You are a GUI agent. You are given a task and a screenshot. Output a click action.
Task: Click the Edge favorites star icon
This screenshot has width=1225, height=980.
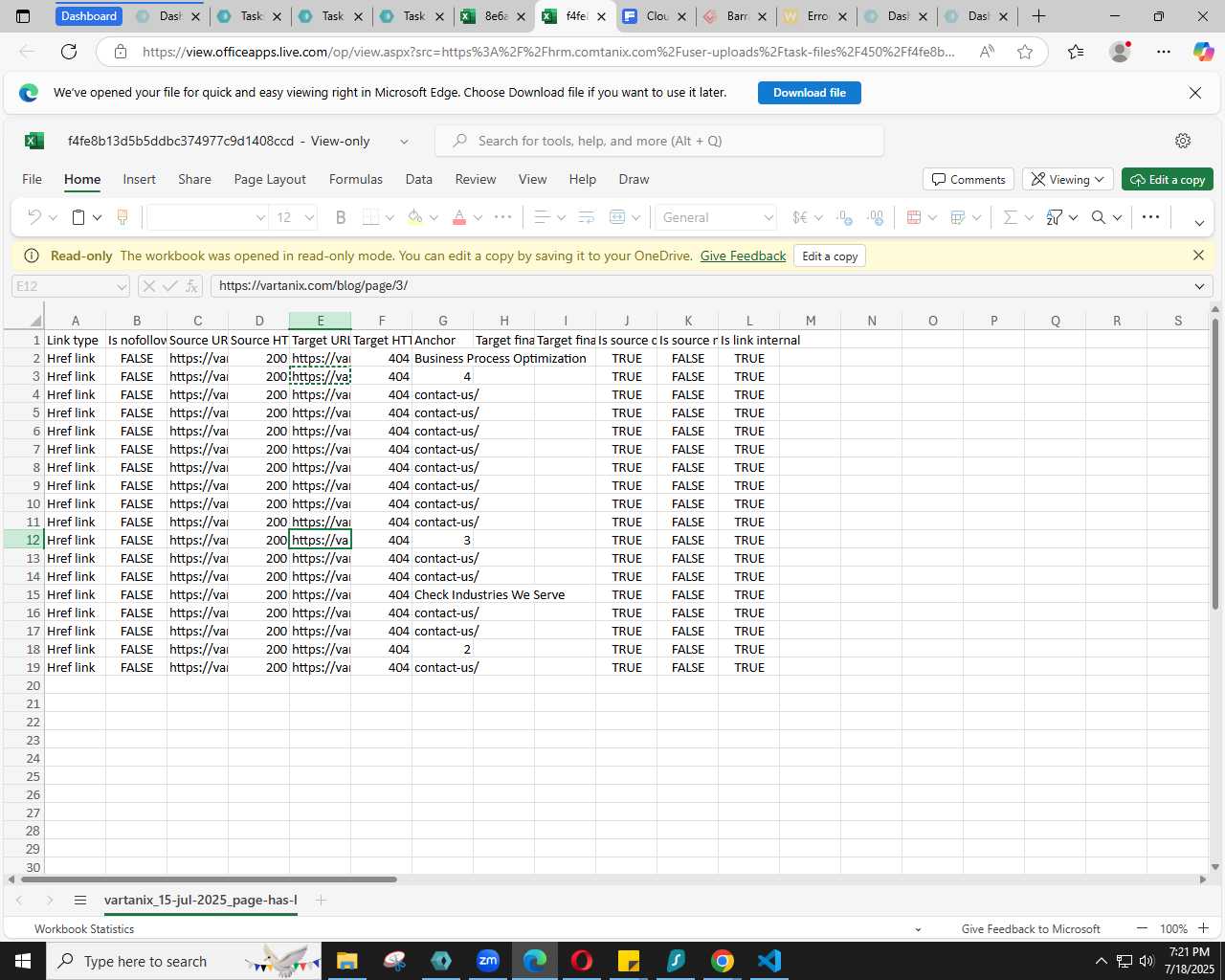click(1025, 52)
